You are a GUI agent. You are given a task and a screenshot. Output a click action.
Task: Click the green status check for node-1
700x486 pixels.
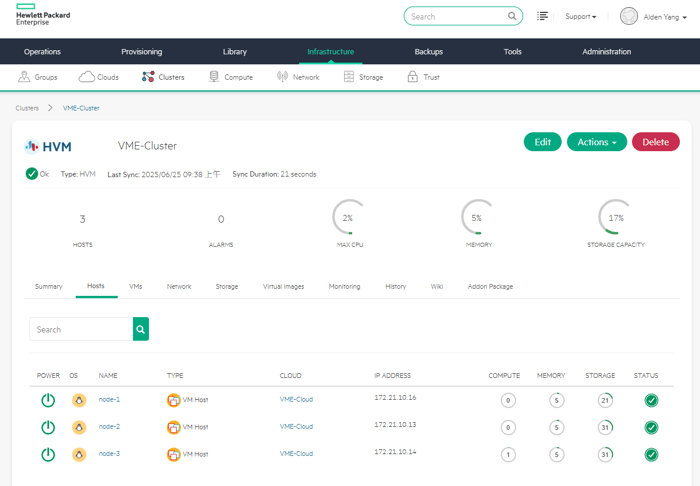pos(651,400)
